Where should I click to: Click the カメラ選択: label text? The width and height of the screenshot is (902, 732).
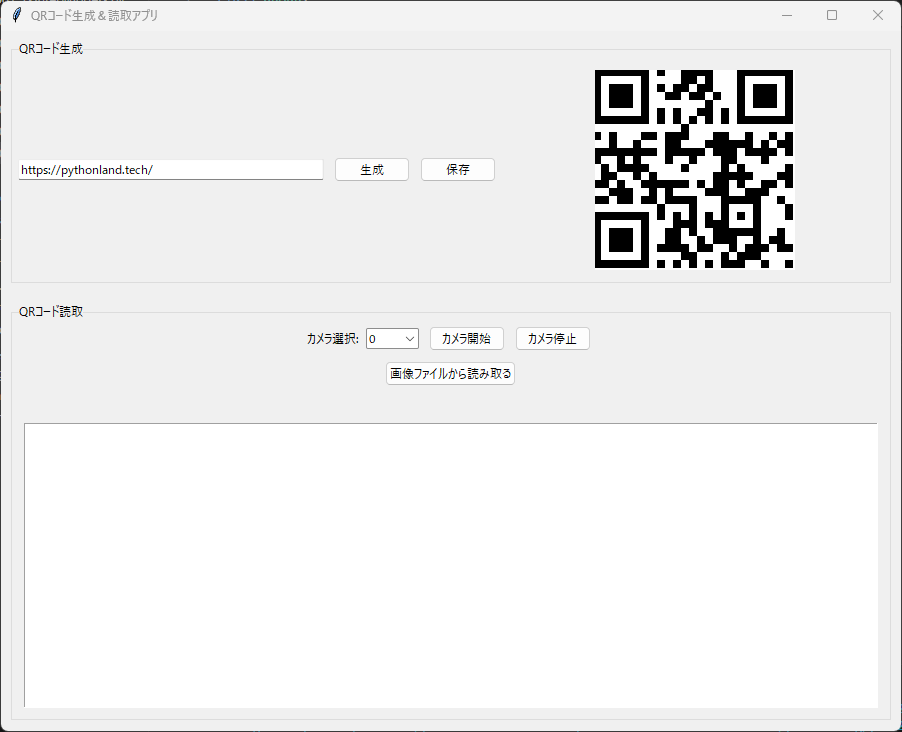pos(332,339)
